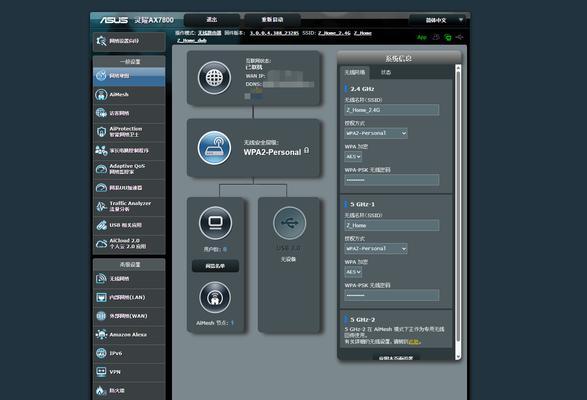587x400 pixels.
Task: Open AiCloud 2.0 cloud icon
Action: (101, 244)
